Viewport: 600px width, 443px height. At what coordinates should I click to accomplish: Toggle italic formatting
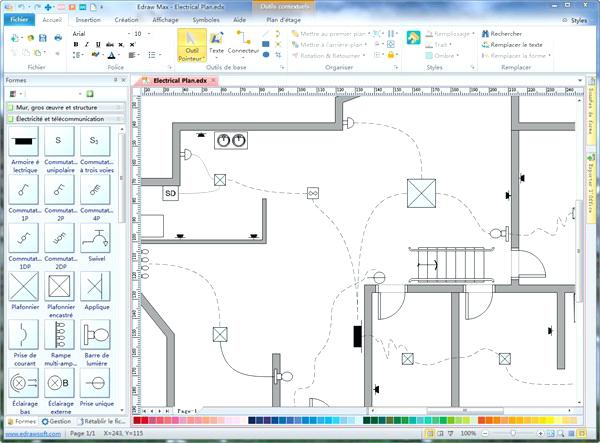87,44
